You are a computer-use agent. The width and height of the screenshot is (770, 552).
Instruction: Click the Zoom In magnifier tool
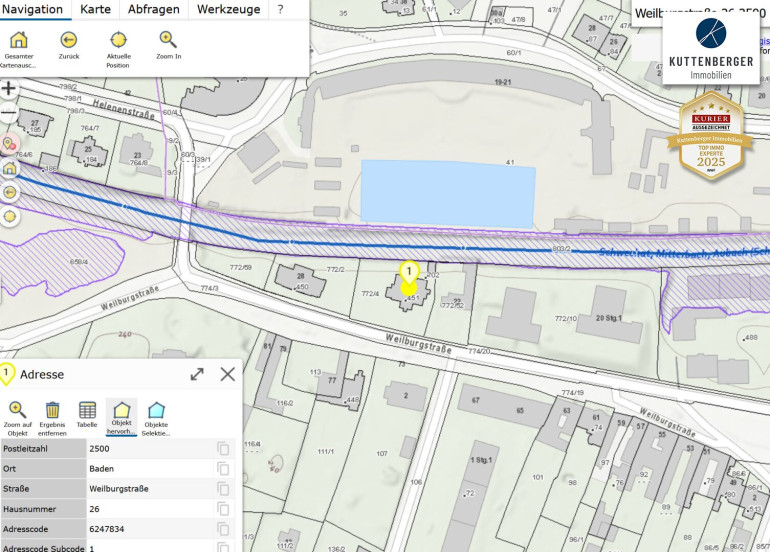tap(169, 41)
